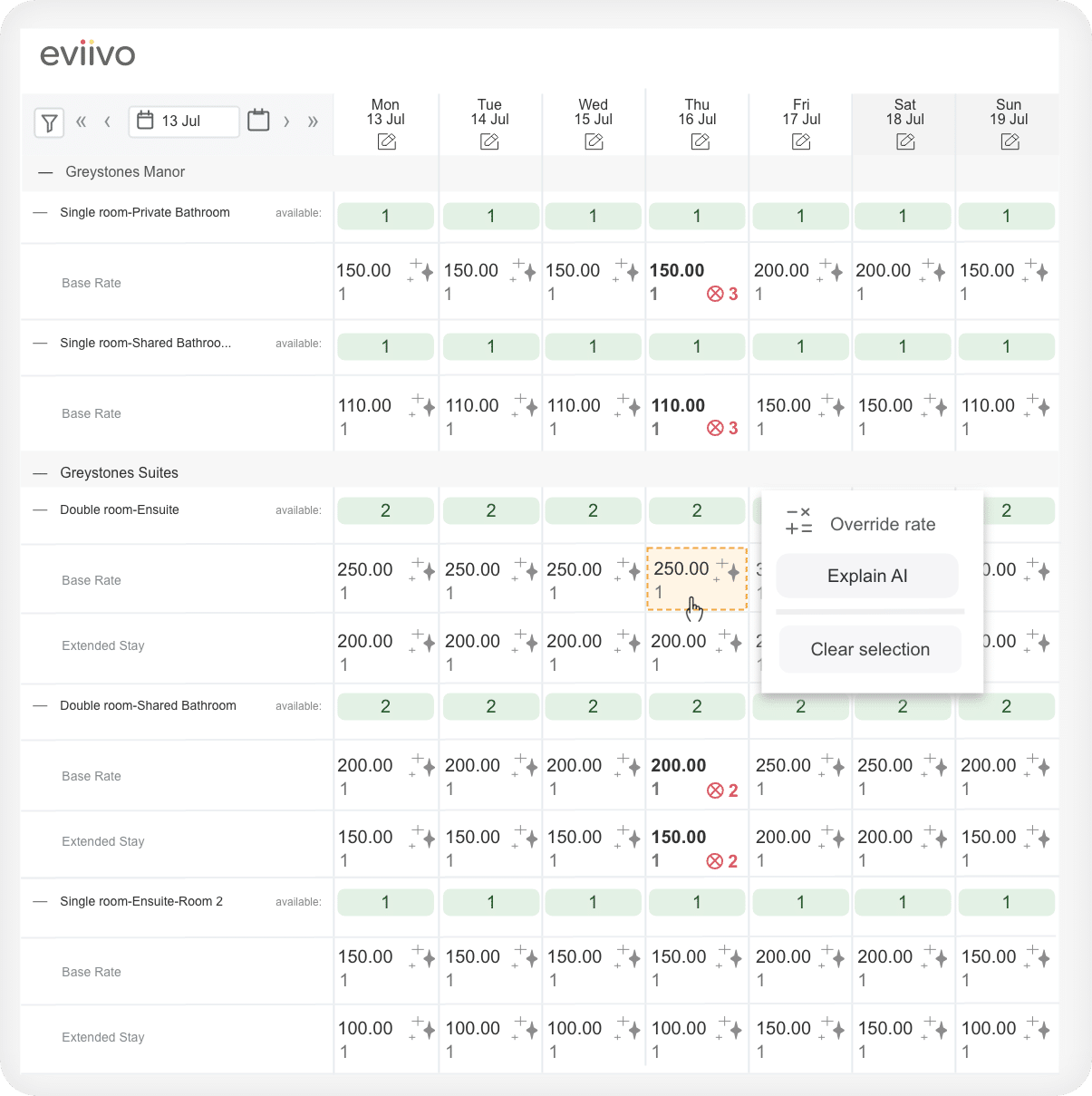Edit Mon 13 Jul column pencil icon
This screenshot has width=1092, height=1096.
point(387,141)
